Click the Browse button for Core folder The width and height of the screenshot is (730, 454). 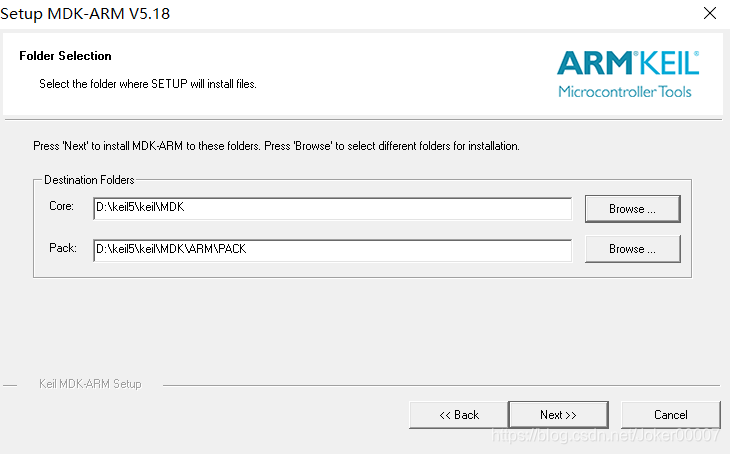633,209
